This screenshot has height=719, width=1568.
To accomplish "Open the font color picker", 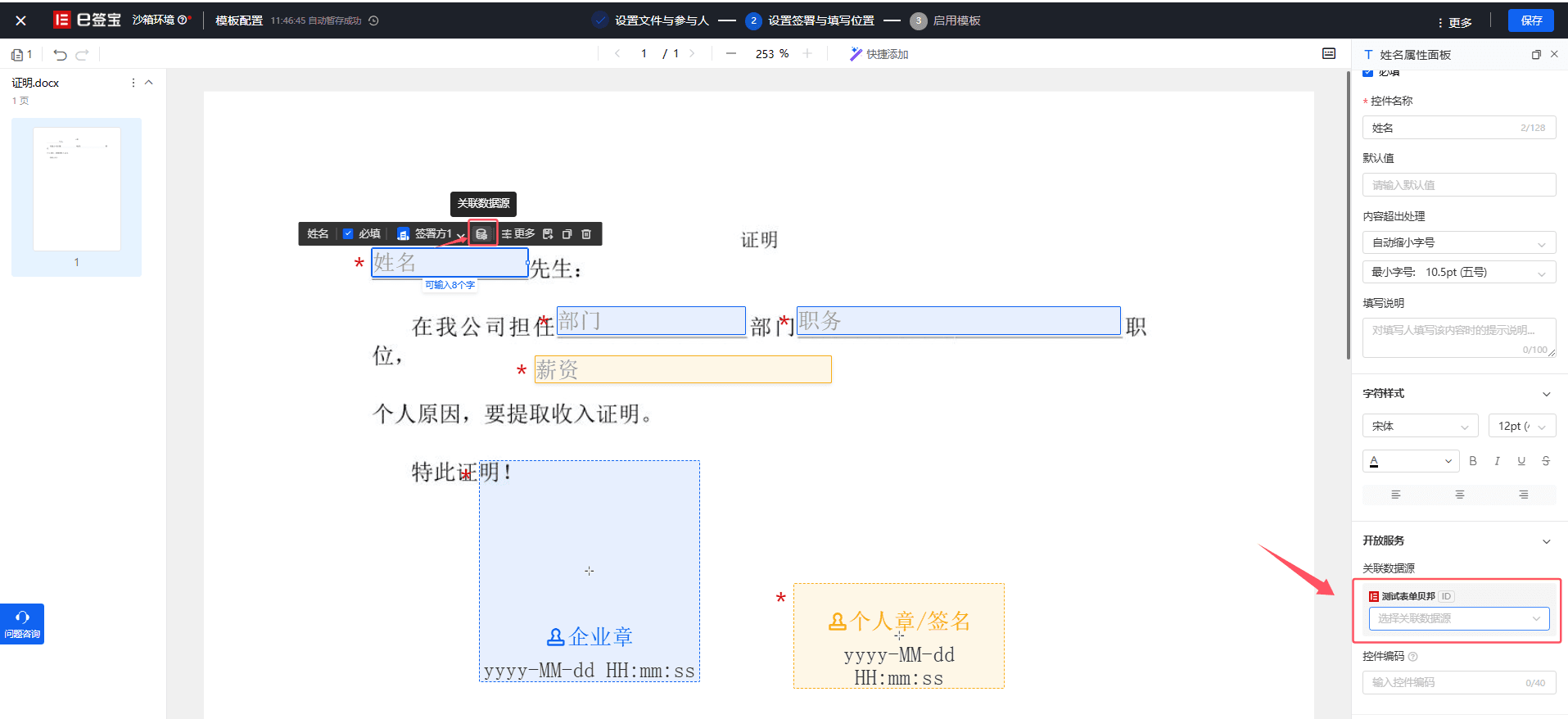I will [1412, 461].
